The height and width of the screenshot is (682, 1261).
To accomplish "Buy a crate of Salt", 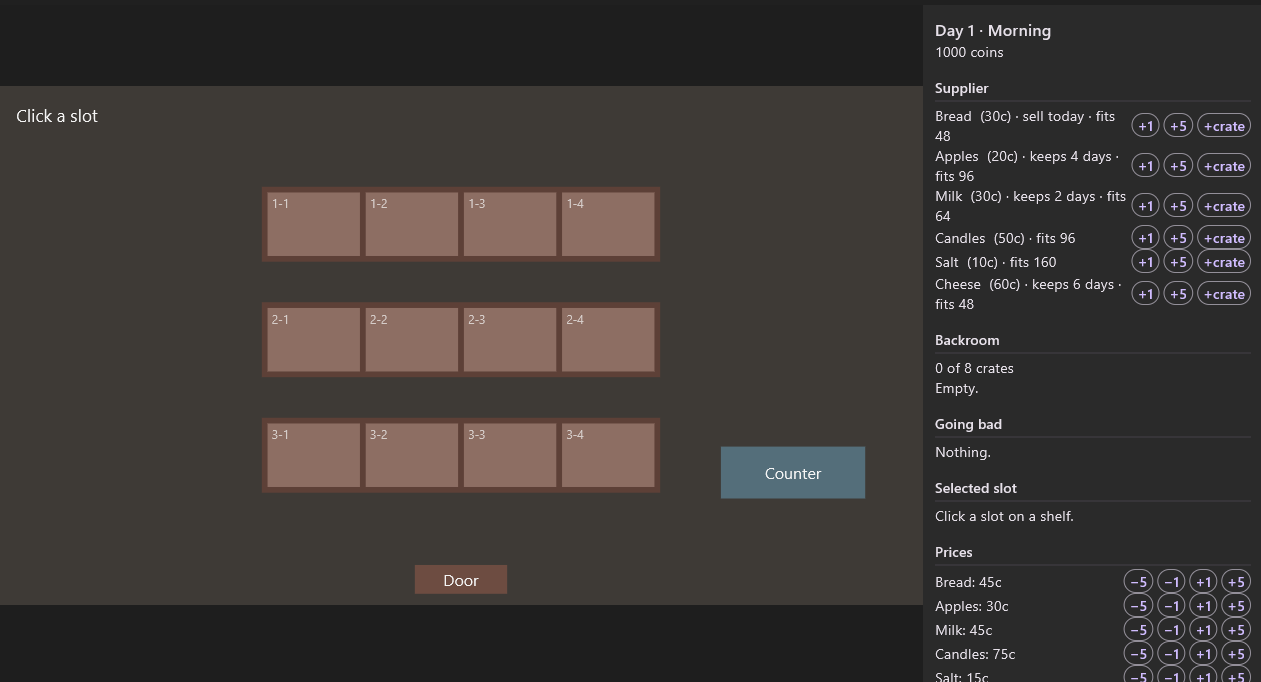I will [1224, 262].
